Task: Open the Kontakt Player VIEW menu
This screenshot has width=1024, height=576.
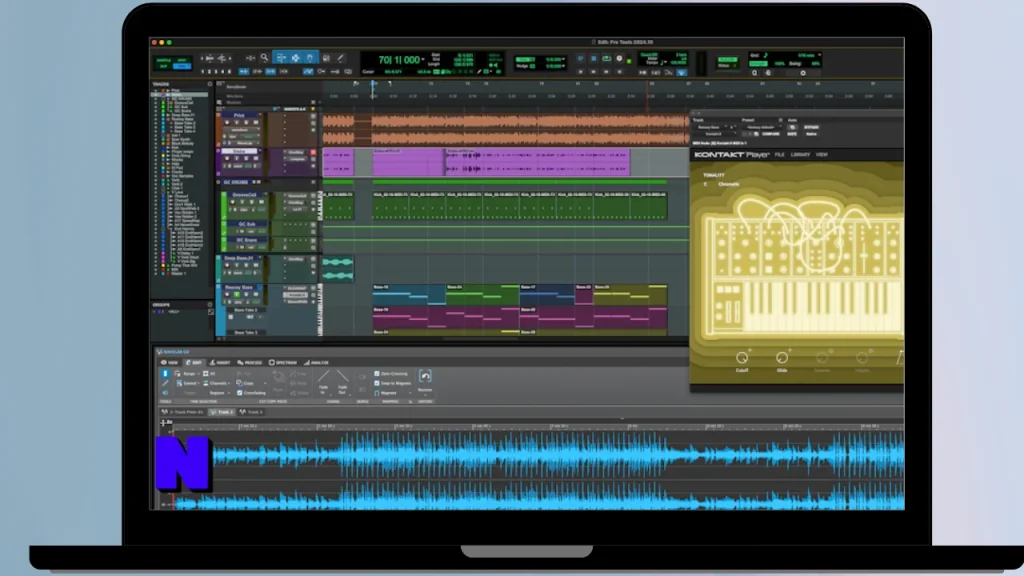Action: tap(822, 155)
